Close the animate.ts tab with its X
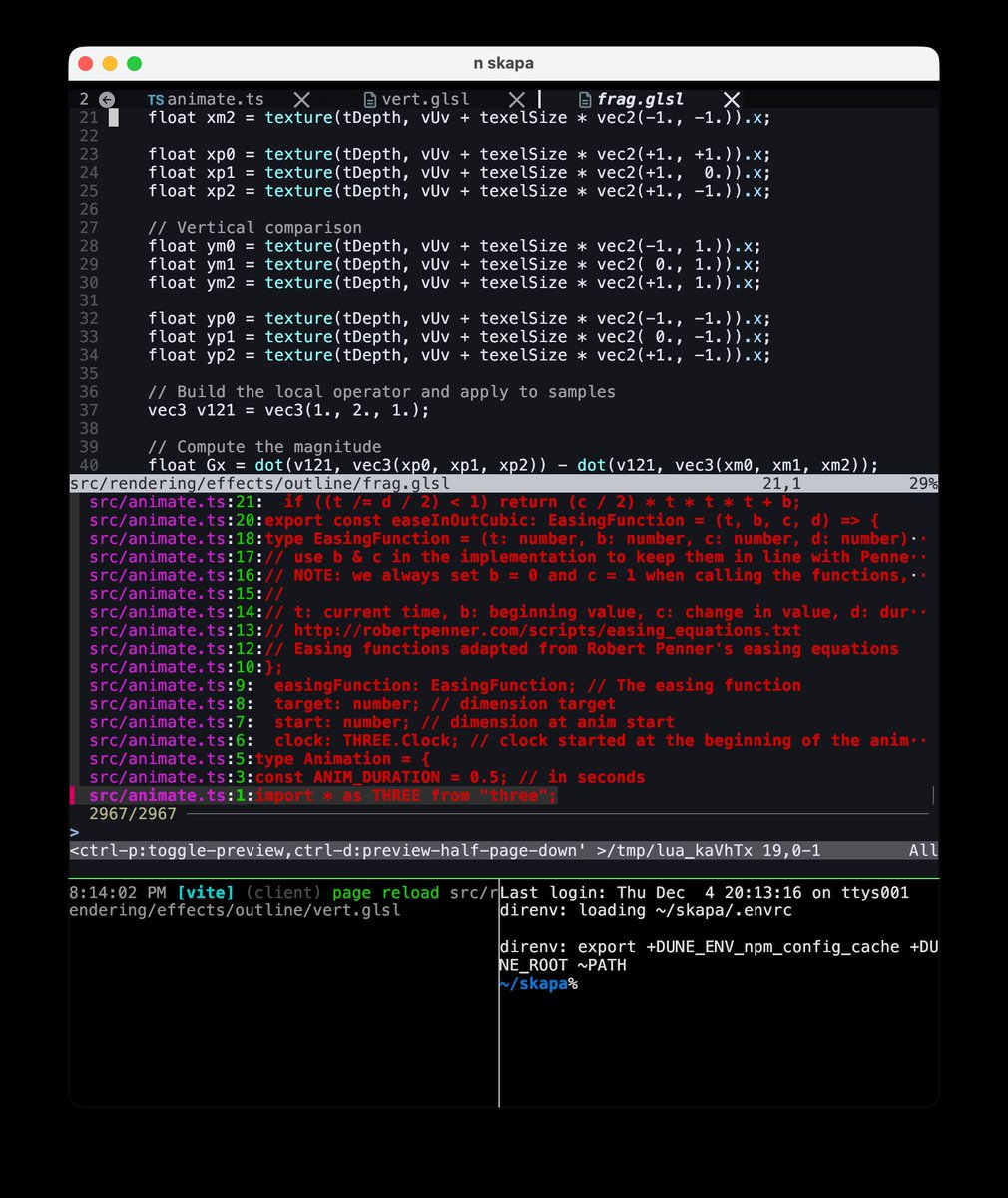1008x1198 pixels. click(301, 99)
